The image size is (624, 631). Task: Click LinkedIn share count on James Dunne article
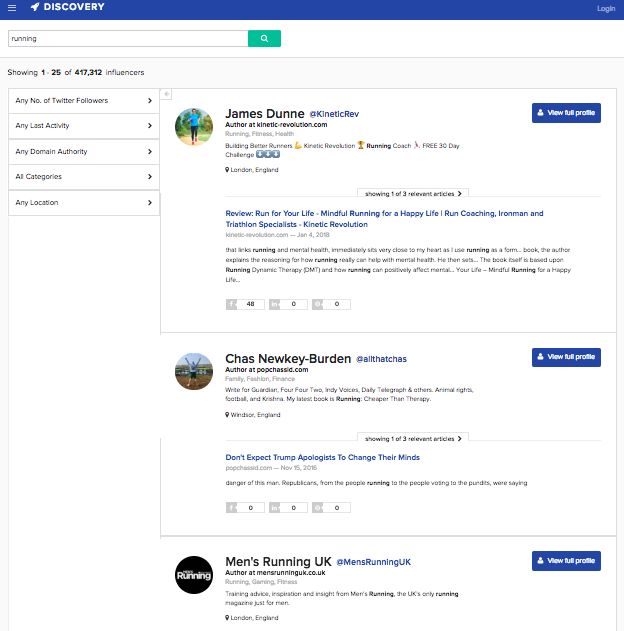point(288,304)
